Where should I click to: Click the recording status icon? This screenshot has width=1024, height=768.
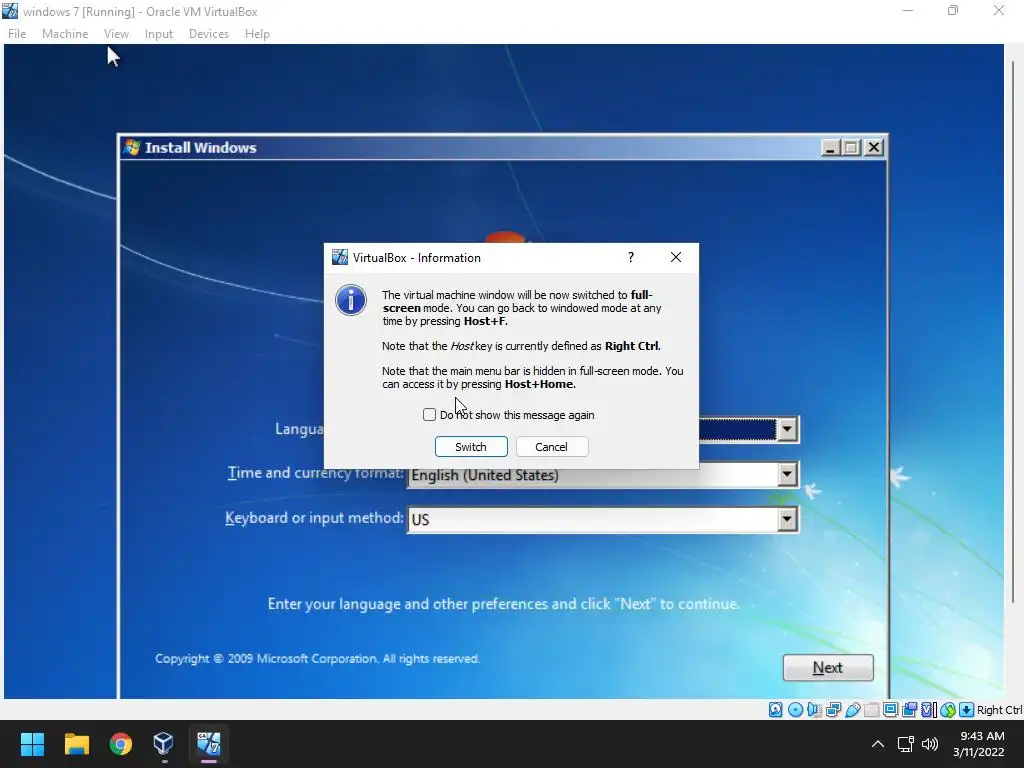click(x=910, y=710)
